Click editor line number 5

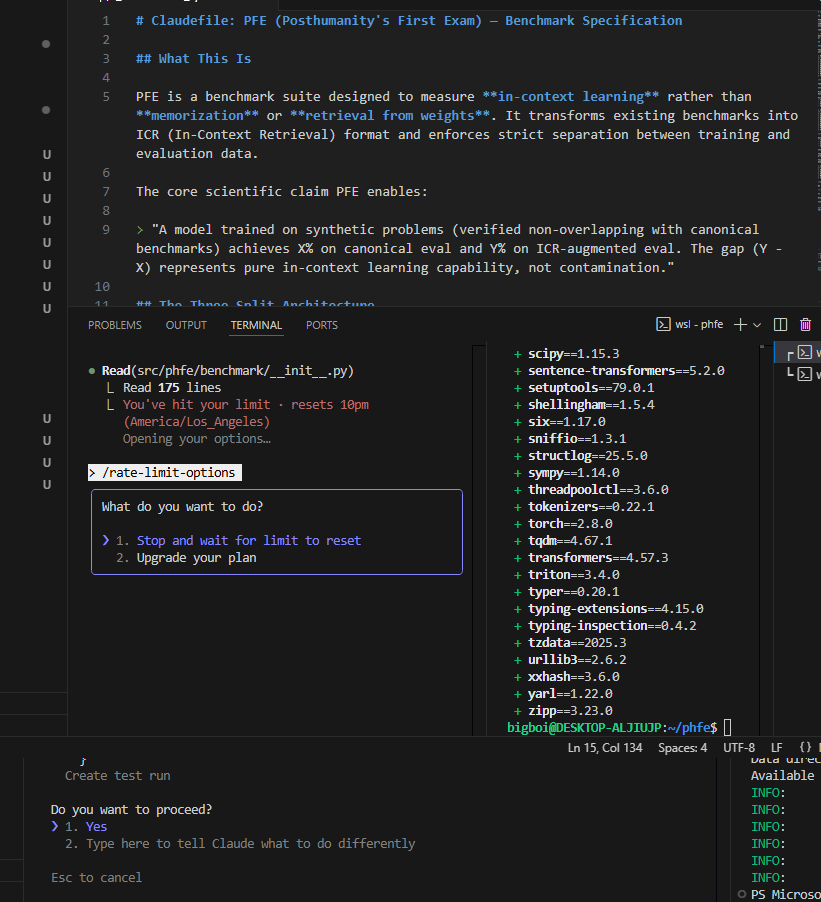click(105, 97)
